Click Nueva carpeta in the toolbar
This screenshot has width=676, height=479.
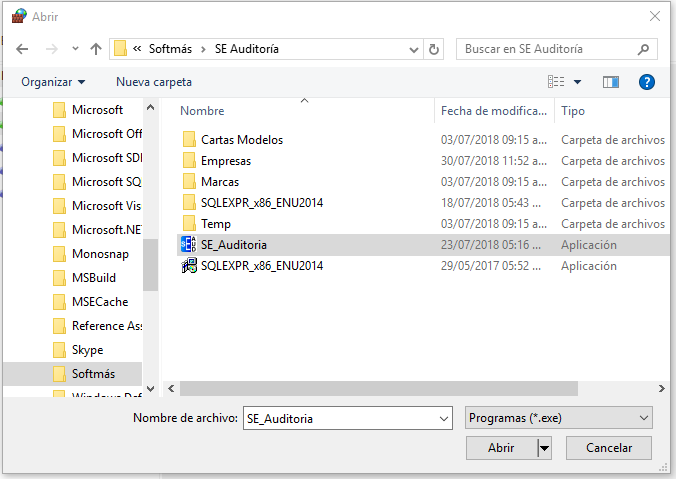[x=154, y=82]
